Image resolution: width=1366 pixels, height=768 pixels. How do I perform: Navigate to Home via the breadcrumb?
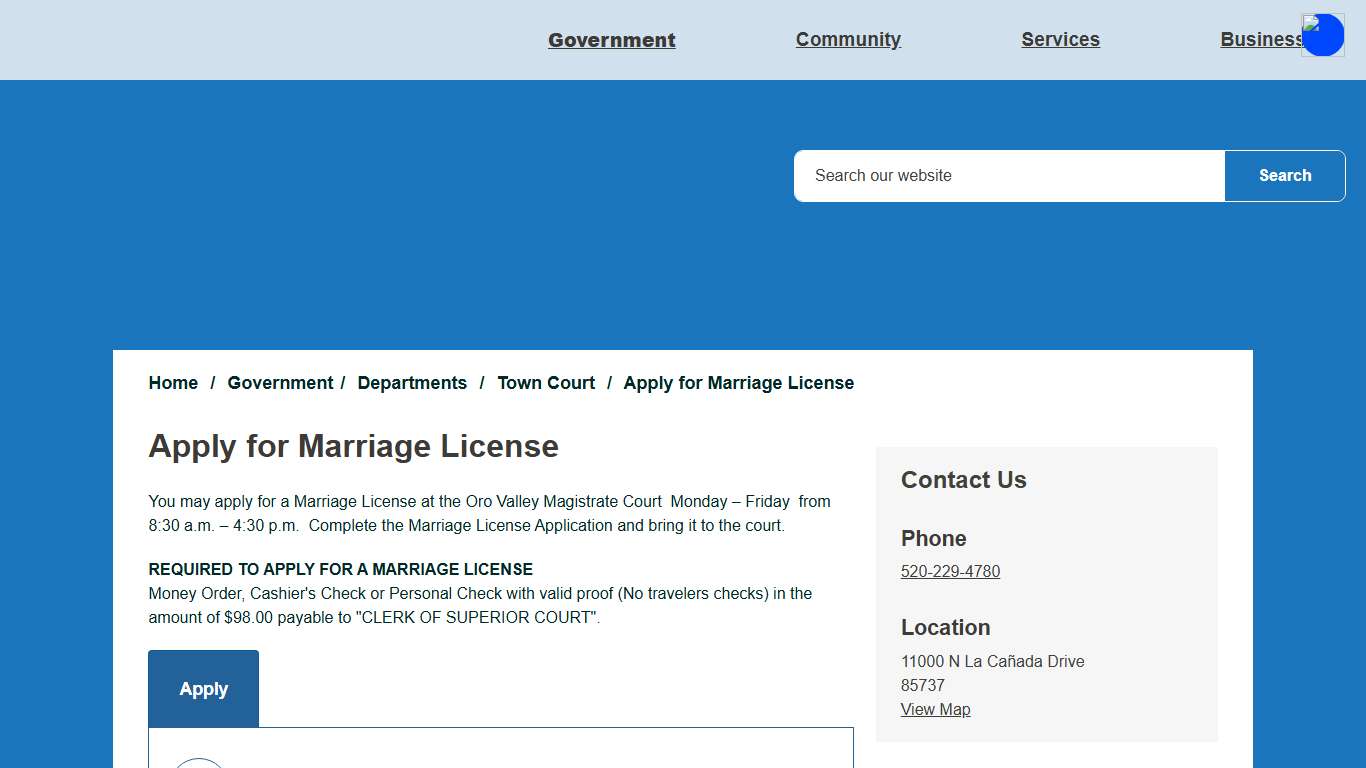(x=173, y=383)
